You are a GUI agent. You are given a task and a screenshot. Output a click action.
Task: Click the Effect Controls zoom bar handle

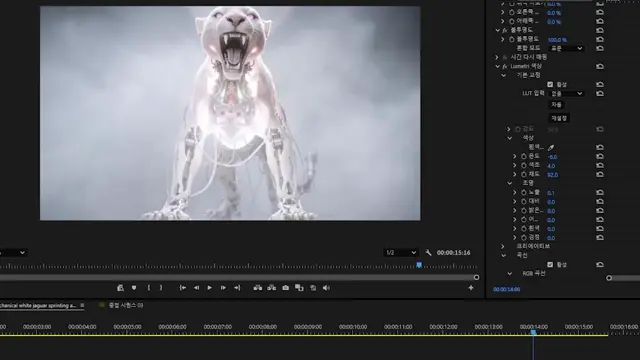609,278
